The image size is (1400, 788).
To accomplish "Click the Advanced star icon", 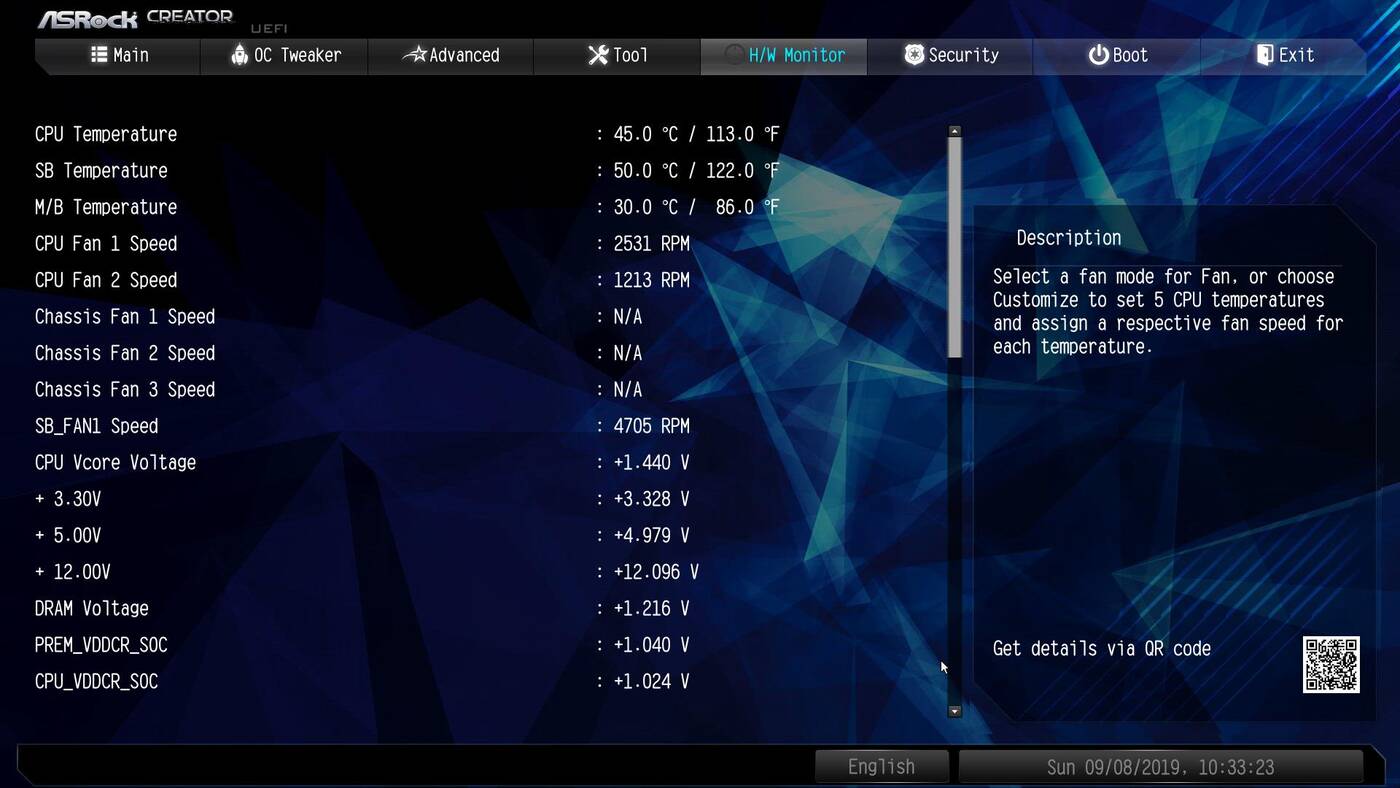I will click(x=414, y=55).
